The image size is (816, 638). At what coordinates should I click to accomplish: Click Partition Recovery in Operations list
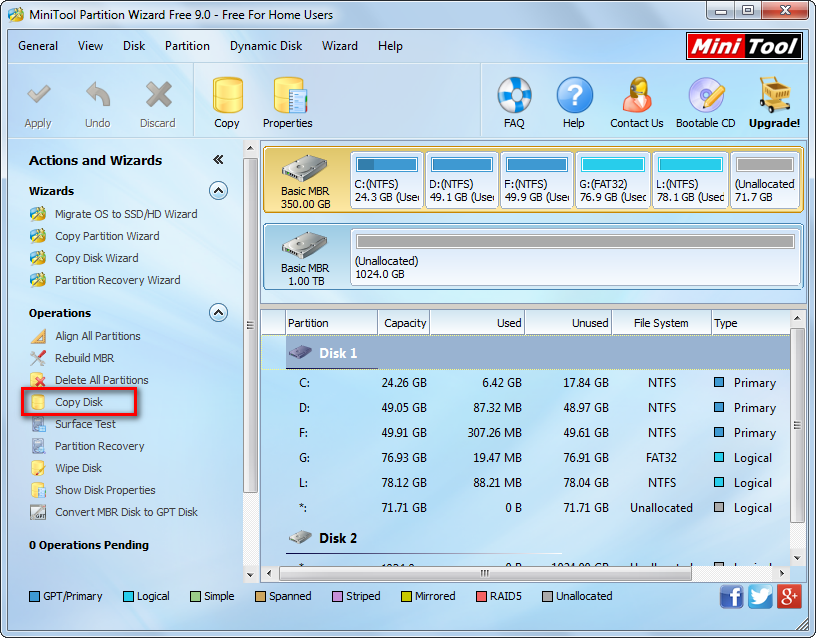click(99, 446)
